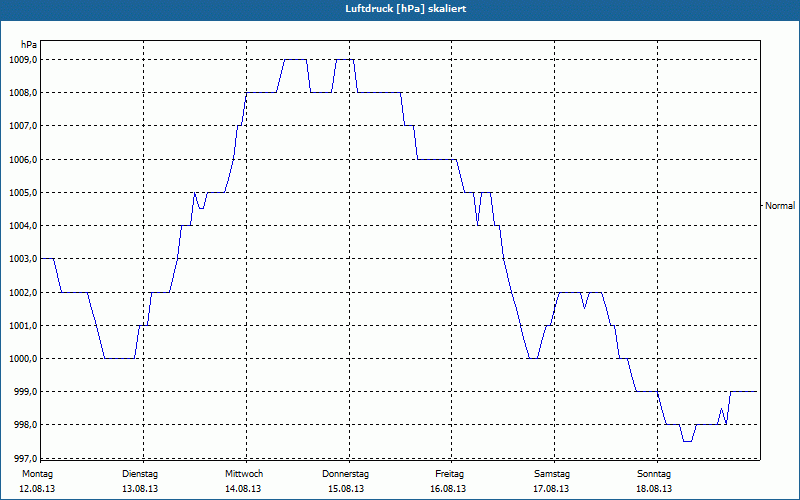Screen dimensions: 800x500
Task: Select the 'Samstag' day label
Action: pyautogui.click(x=552, y=474)
